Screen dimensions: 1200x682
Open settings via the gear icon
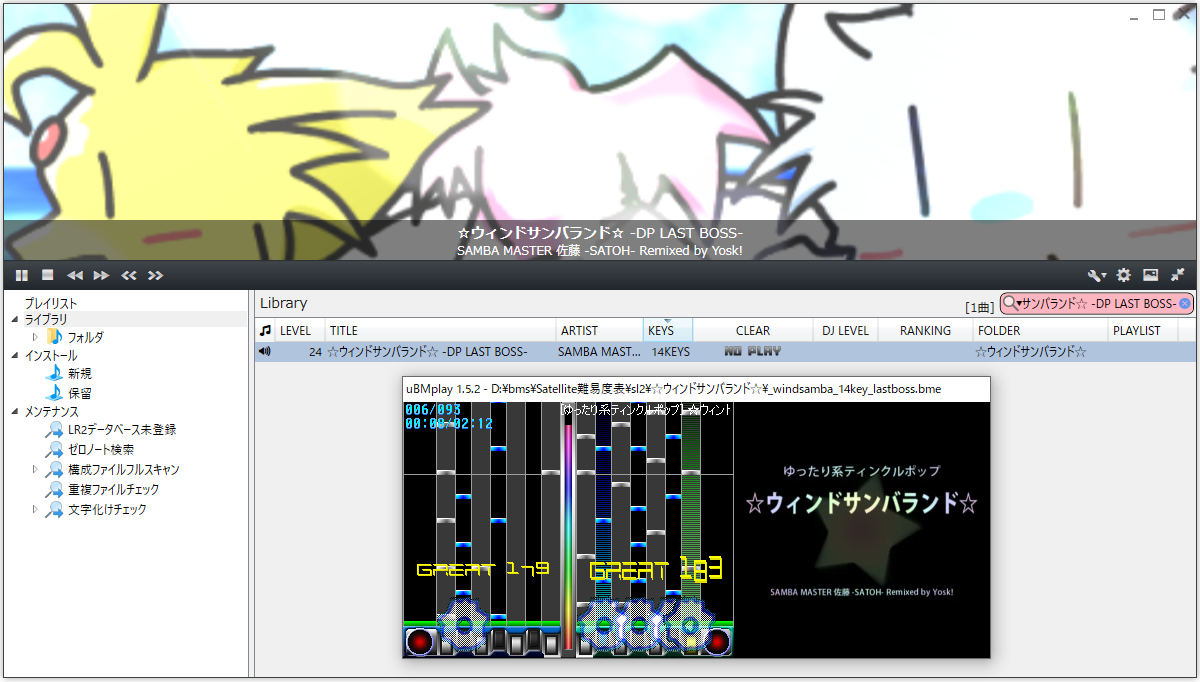pos(1123,275)
